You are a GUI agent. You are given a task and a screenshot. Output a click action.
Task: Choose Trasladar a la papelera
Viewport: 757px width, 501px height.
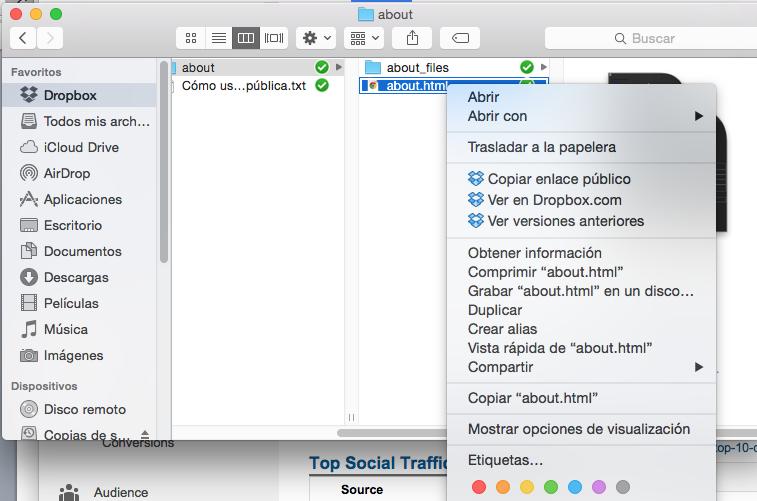[541, 147]
